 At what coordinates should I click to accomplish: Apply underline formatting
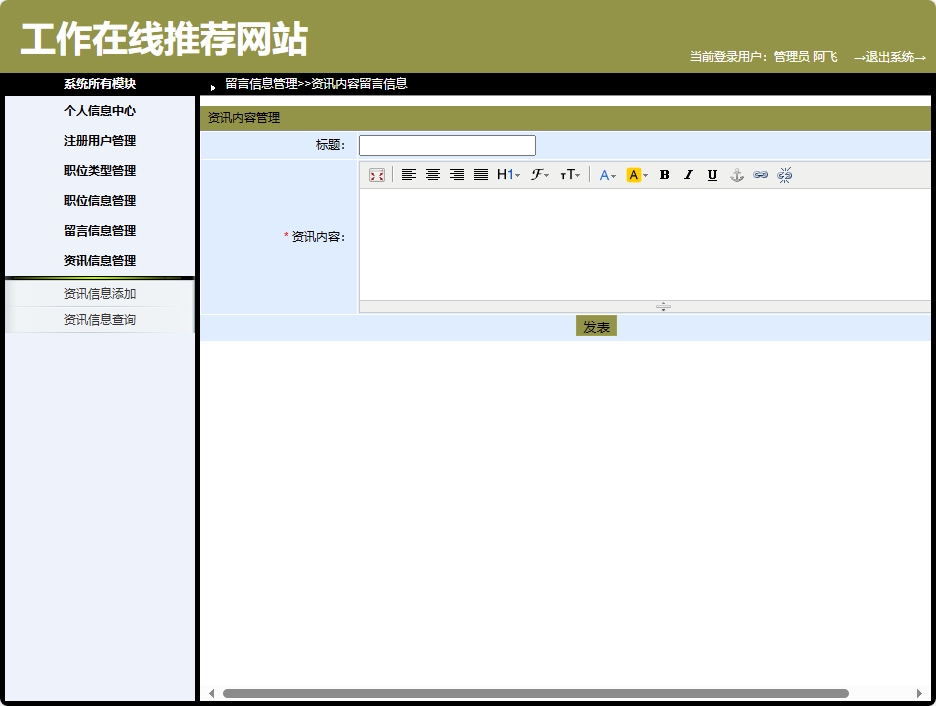point(712,175)
